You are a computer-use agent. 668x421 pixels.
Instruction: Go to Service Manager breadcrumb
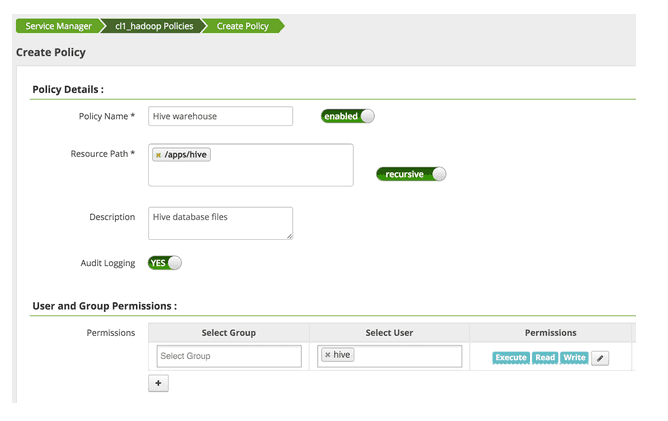pyautogui.click(x=58, y=26)
